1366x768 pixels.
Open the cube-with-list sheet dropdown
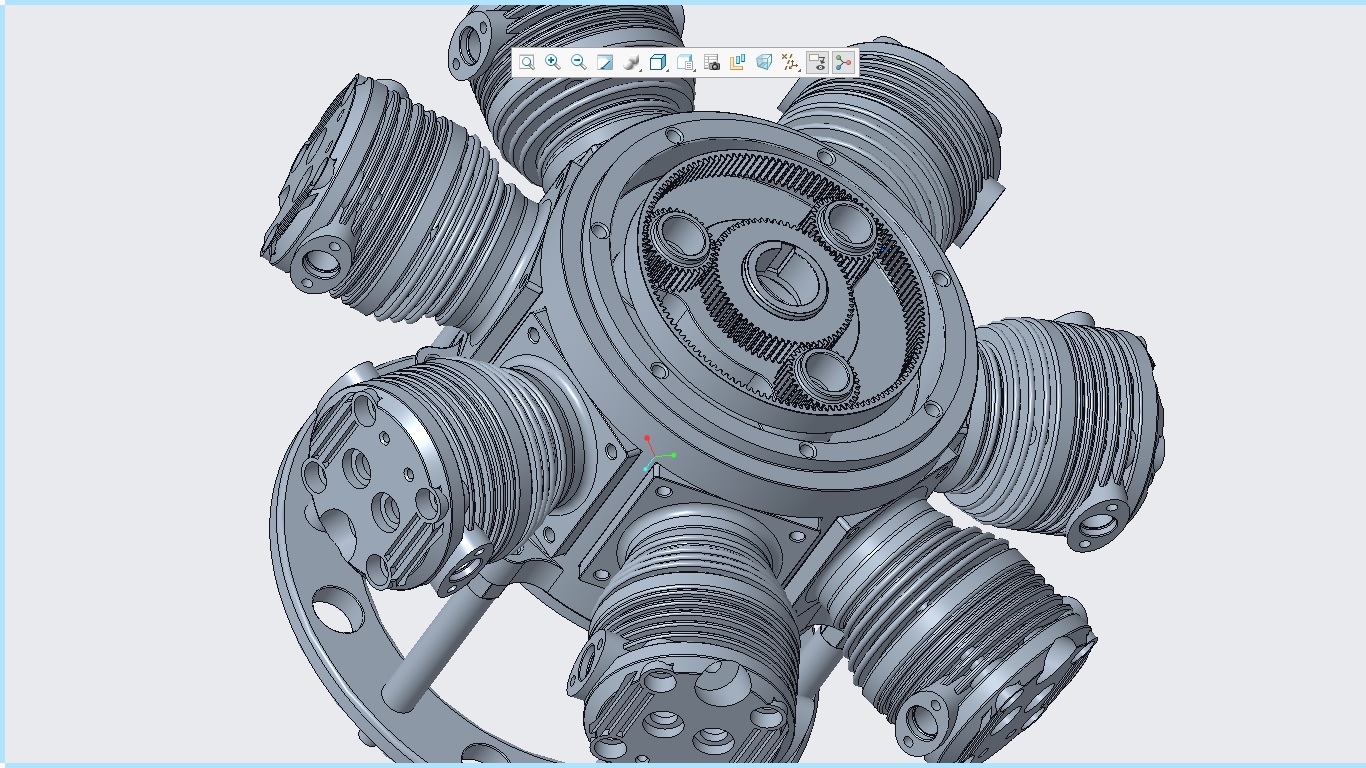coord(686,63)
